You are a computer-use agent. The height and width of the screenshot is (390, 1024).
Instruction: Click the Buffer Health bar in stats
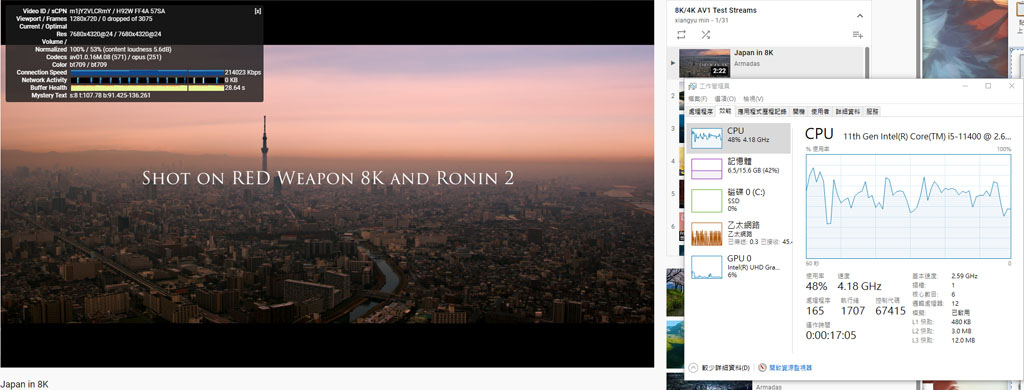coord(146,88)
